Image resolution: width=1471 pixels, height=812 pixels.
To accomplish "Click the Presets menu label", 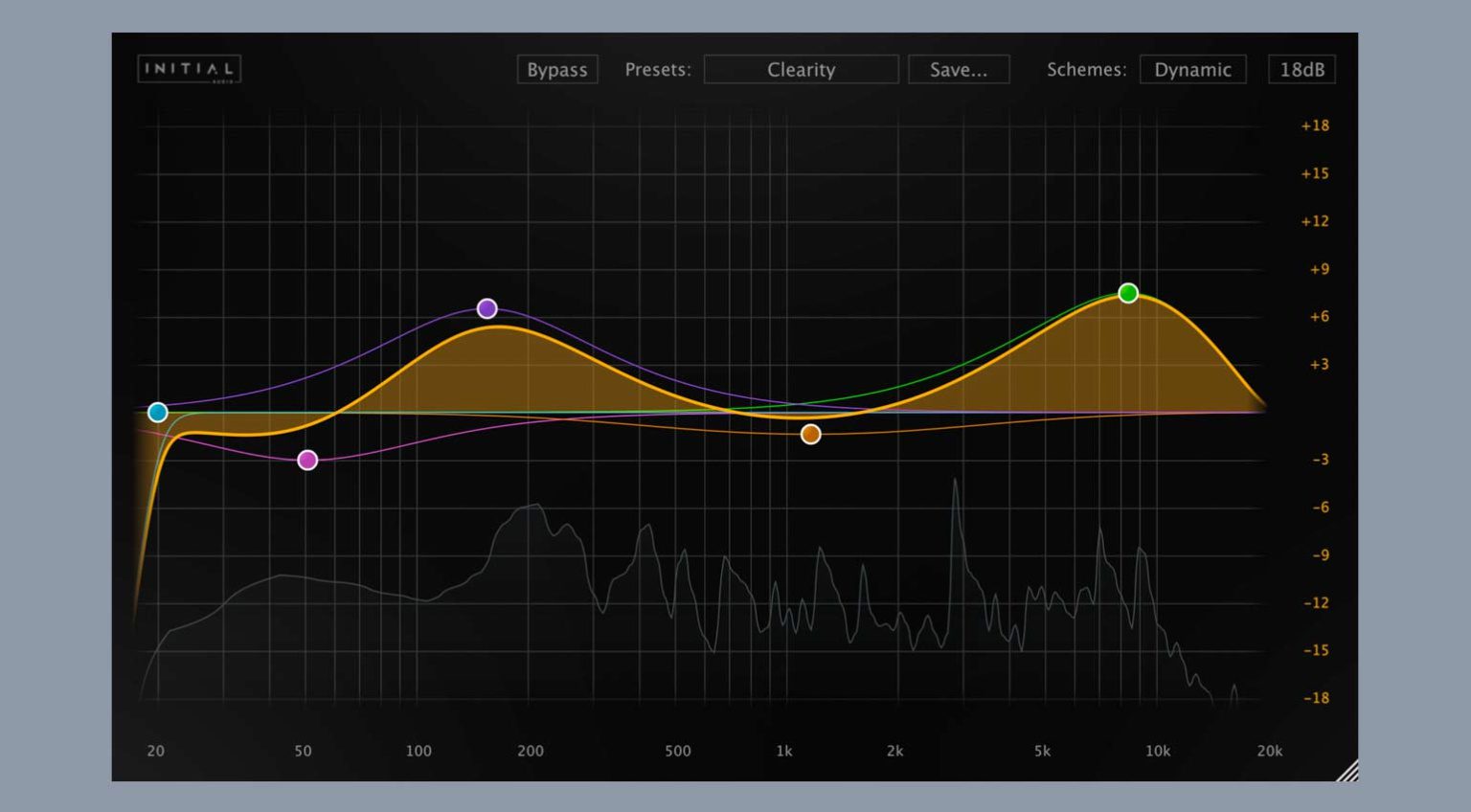I will point(657,69).
